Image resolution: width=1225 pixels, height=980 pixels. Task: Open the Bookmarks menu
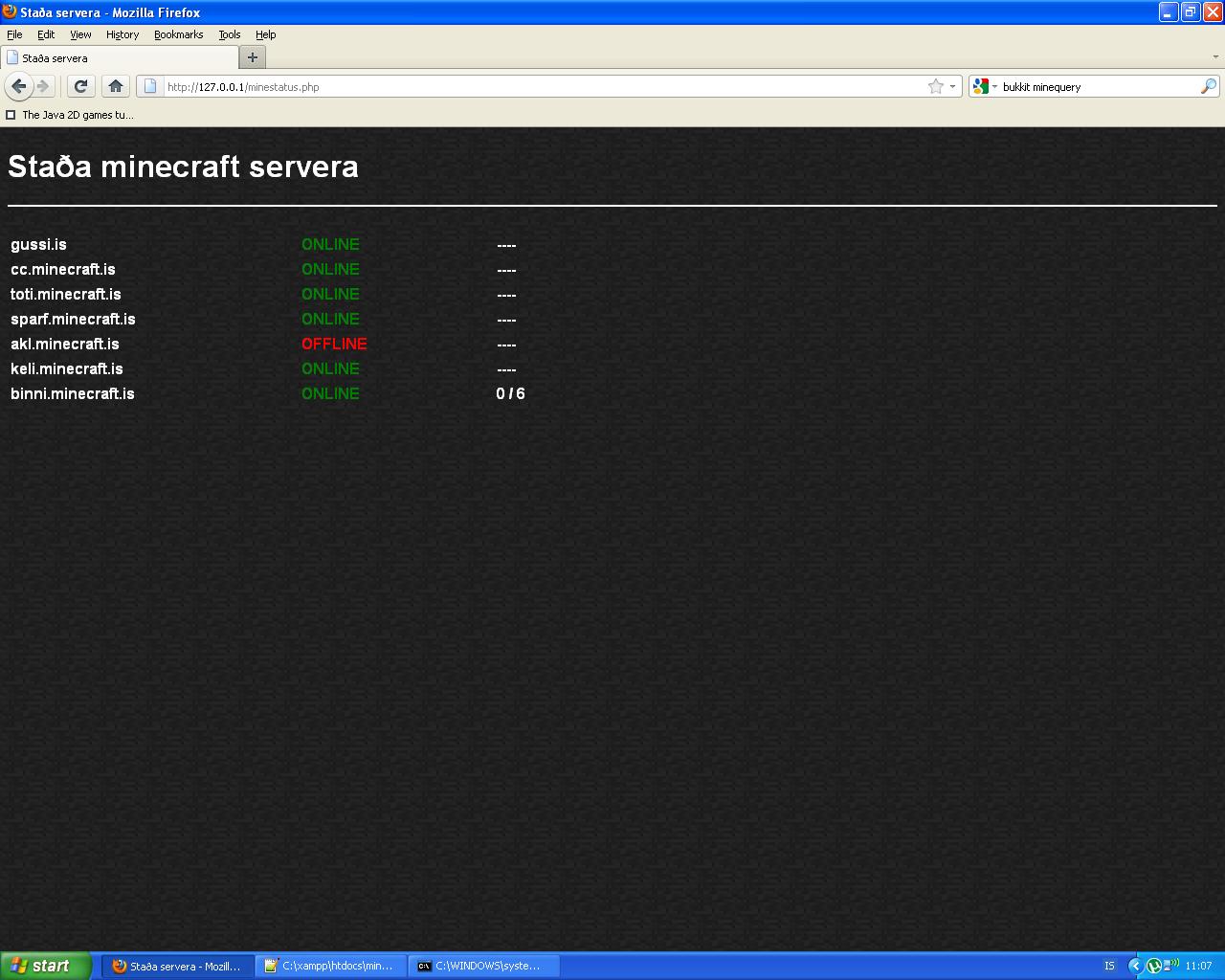coord(178,34)
